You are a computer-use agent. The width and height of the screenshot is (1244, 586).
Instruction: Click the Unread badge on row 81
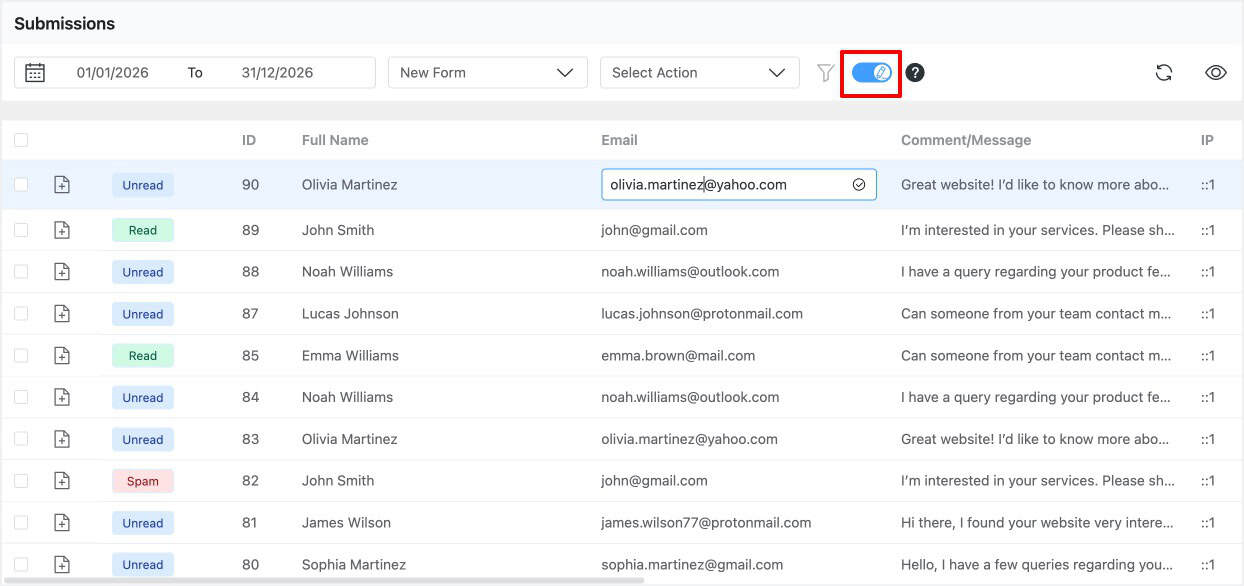click(143, 523)
